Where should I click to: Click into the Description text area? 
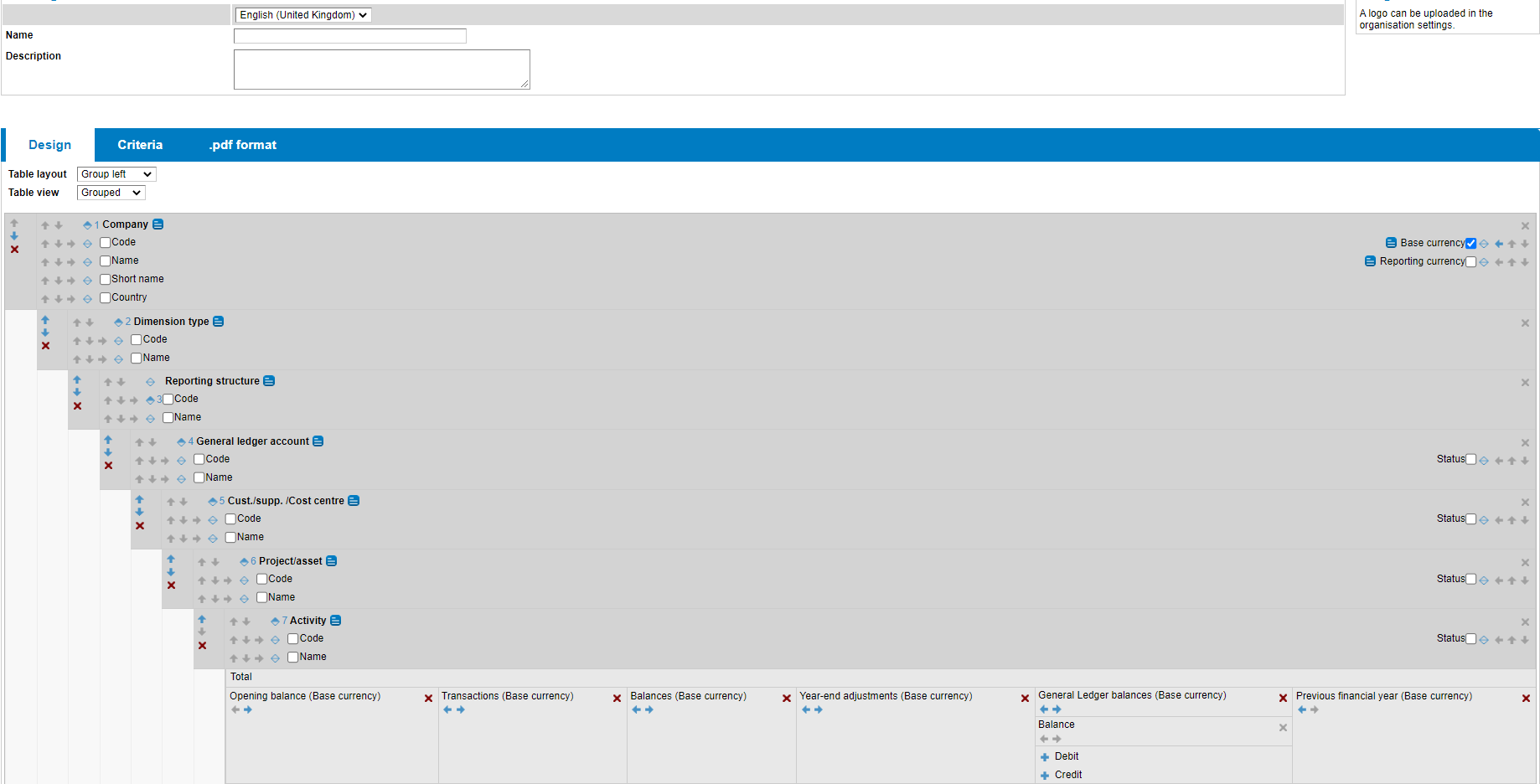[x=382, y=70]
